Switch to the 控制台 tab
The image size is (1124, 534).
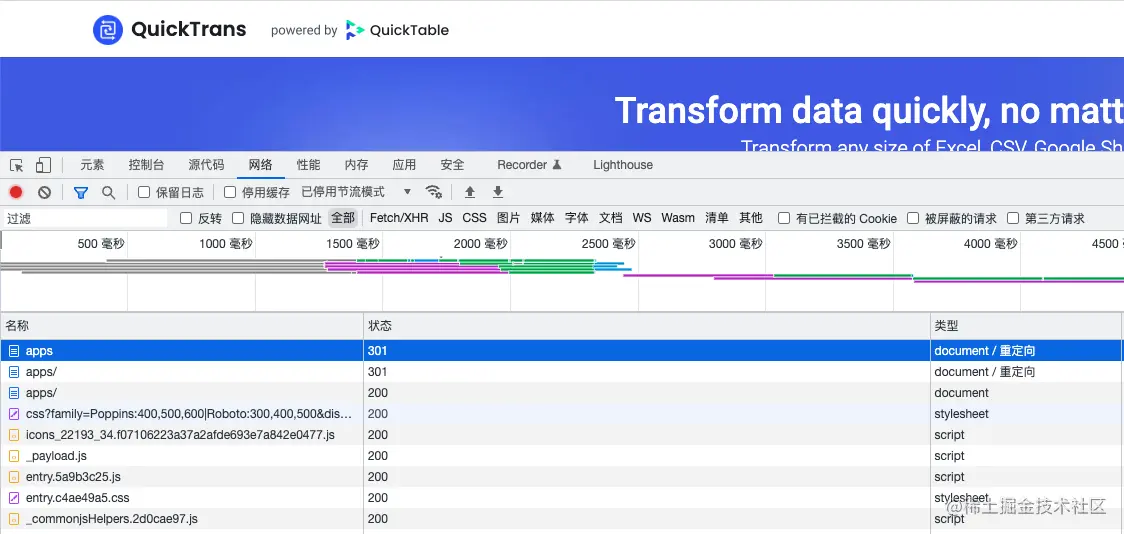pos(146,165)
